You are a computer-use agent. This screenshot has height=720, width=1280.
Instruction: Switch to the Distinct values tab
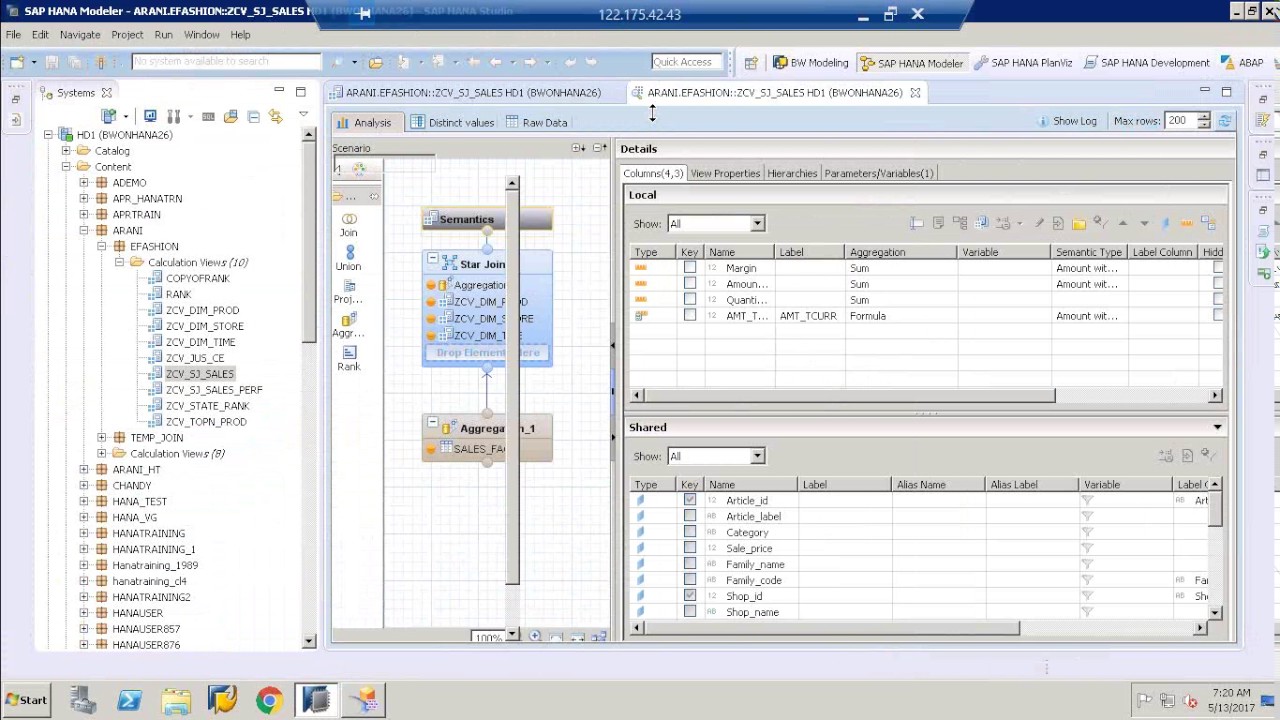click(x=453, y=122)
